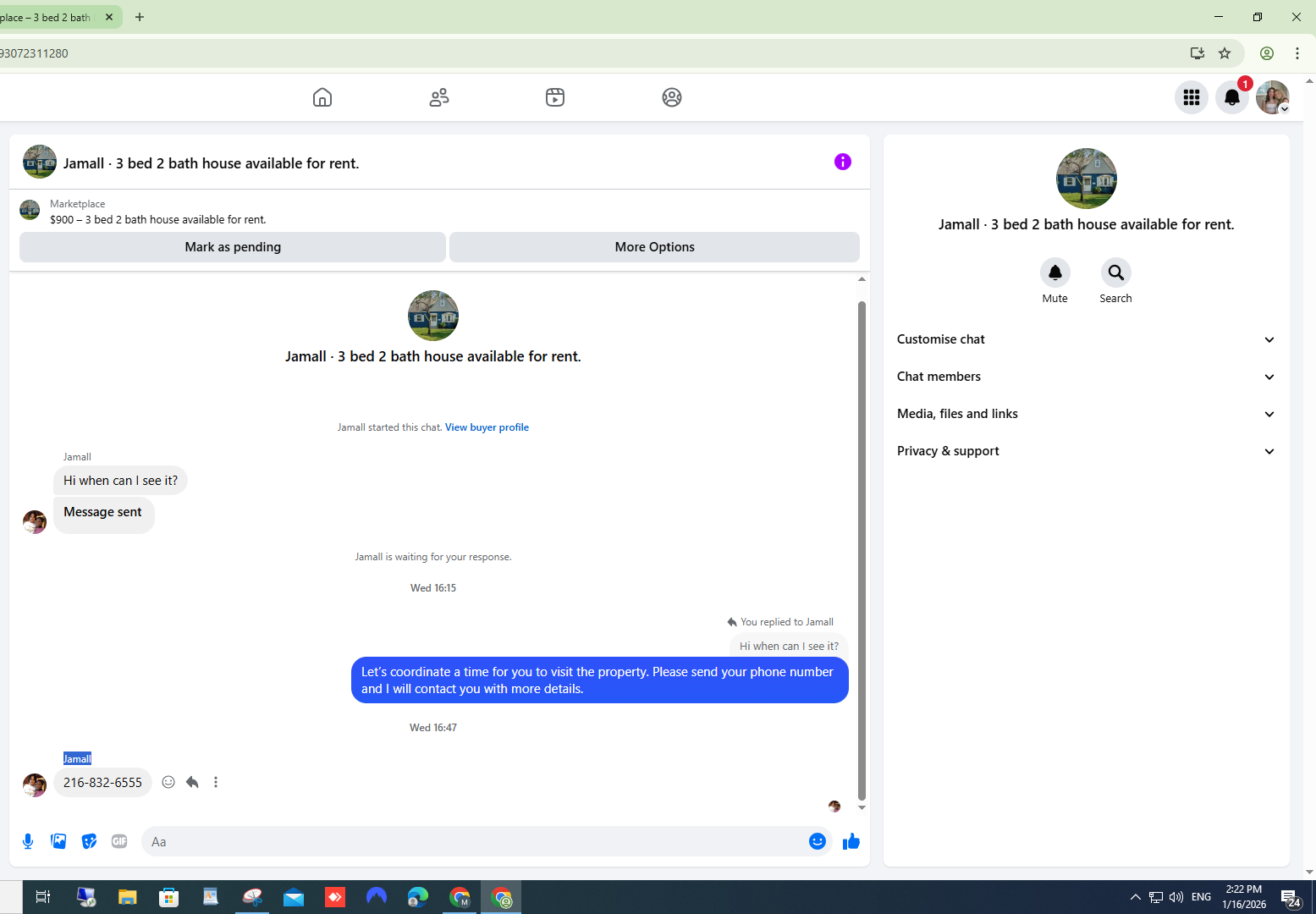Screen dimensions: 1316x914
Task: Reply to the 216-832-6555 message
Action: [192, 782]
